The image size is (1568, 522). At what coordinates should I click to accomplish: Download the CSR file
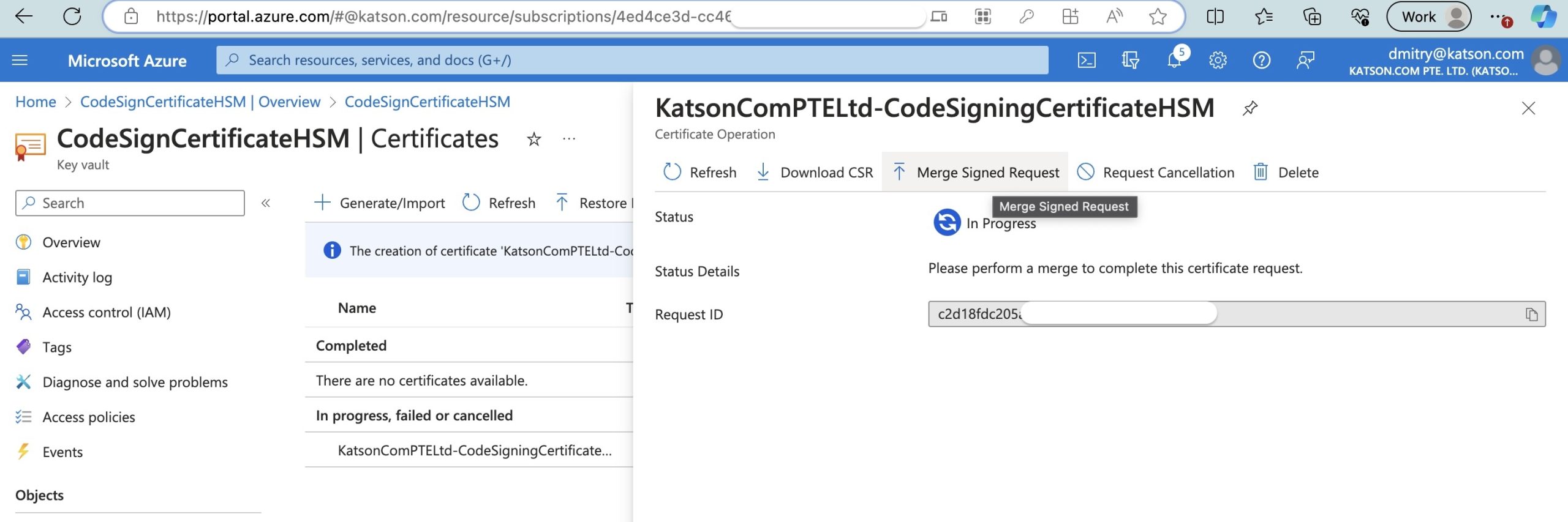pyautogui.click(x=815, y=172)
